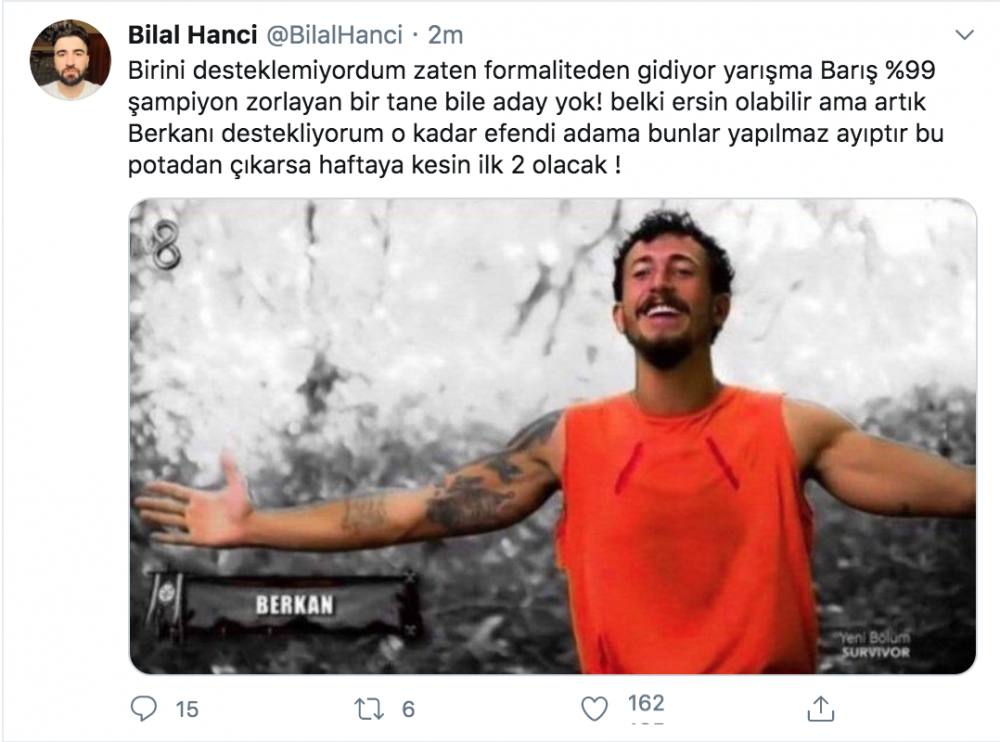Click the reply speech bubble icon
Screen dimensions: 1000x742
click(x=143, y=708)
